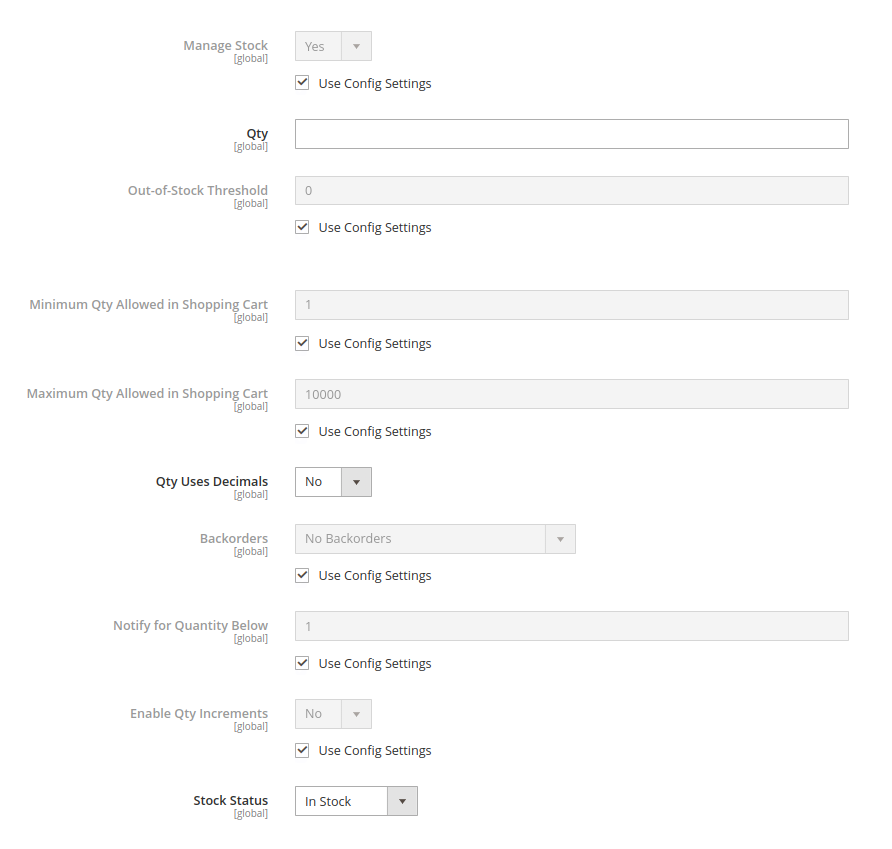Uncheck Use Config Settings under Out-of-Stock Threshold

click(x=302, y=228)
